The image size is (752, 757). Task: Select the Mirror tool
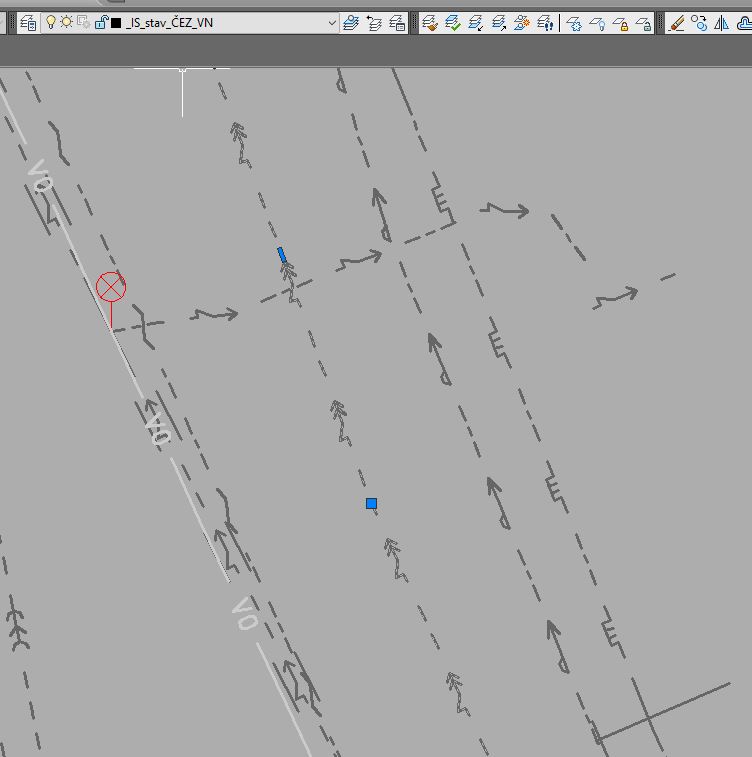(722, 23)
